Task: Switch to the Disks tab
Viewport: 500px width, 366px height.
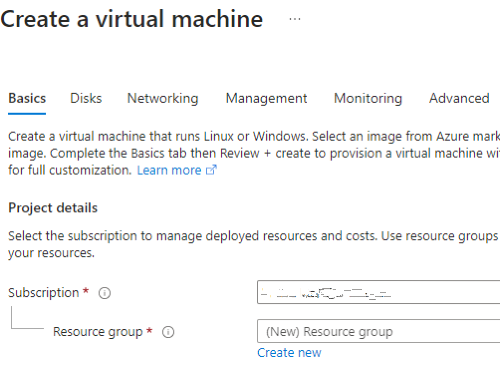Action: click(x=86, y=99)
